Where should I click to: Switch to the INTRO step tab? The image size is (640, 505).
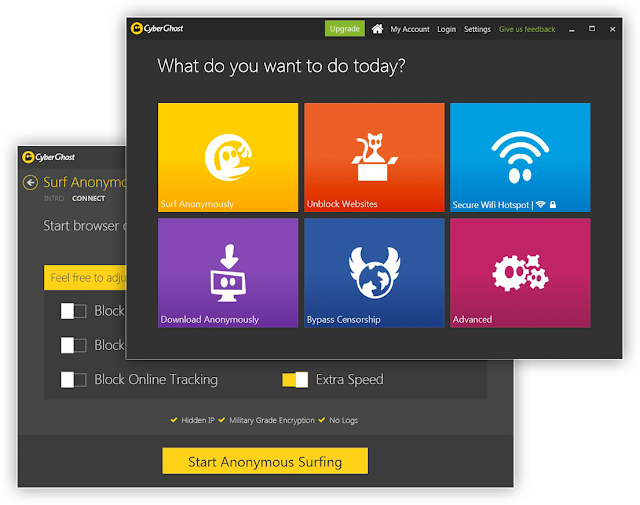point(54,198)
